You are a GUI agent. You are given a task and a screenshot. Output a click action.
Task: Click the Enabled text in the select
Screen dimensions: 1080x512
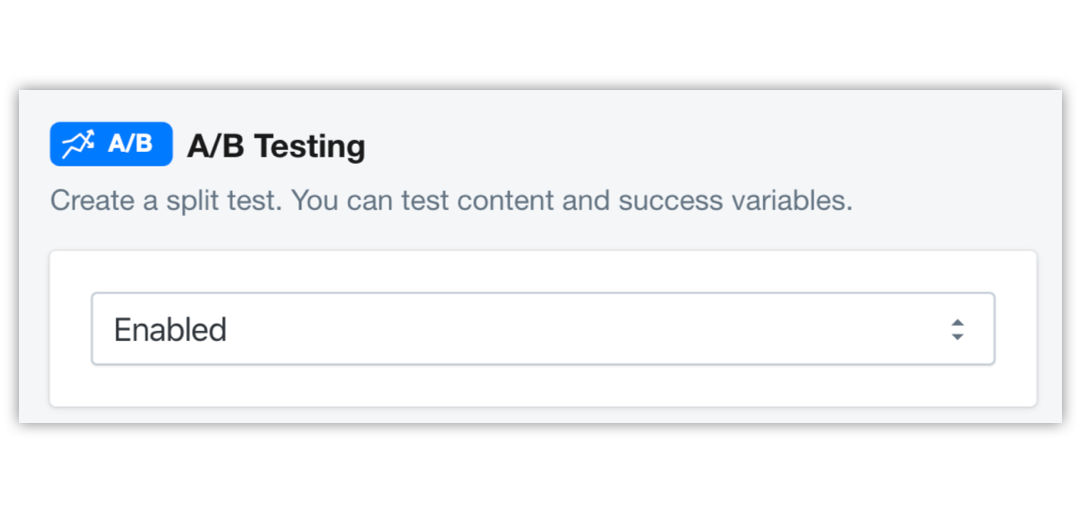point(170,329)
